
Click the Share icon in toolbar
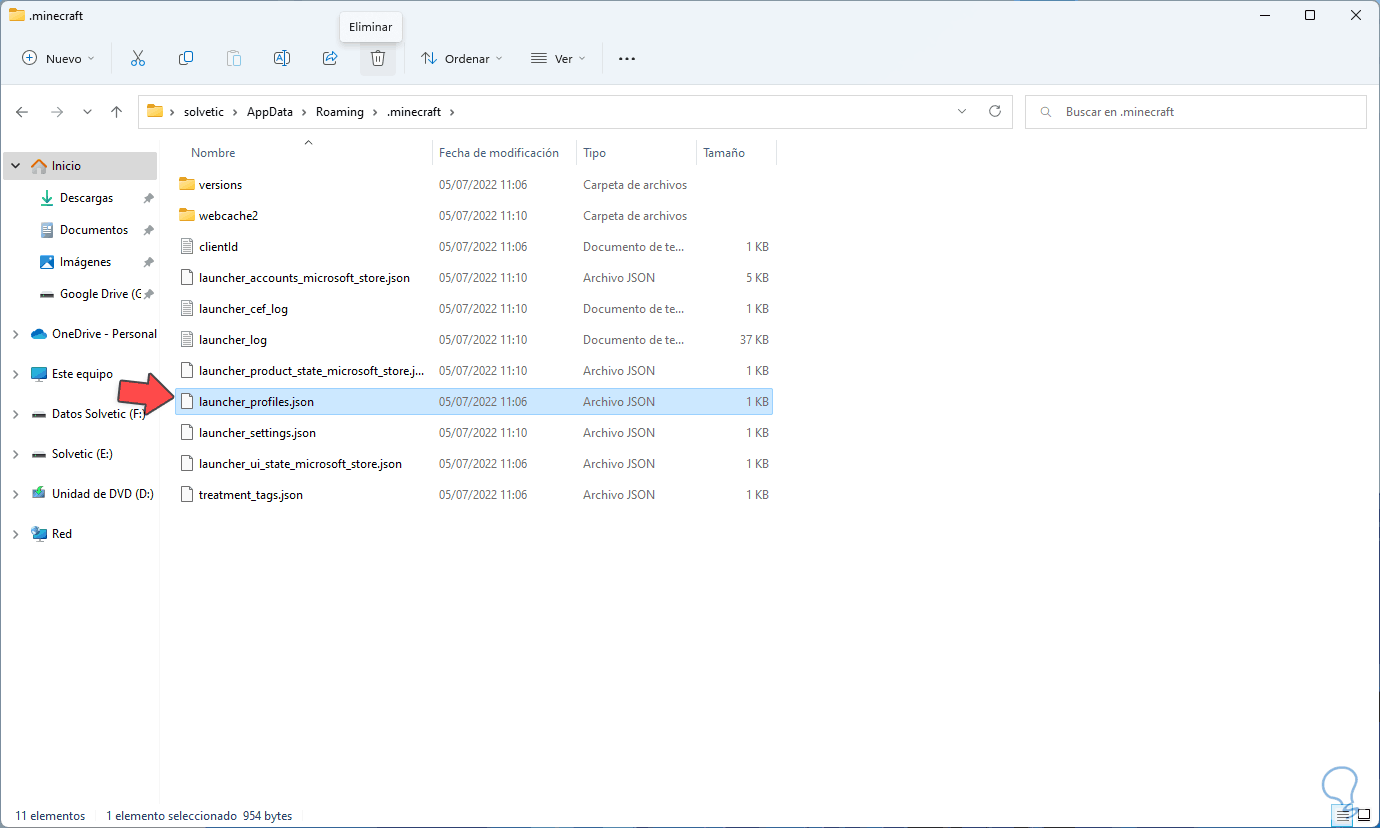pyautogui.click(x=330, y=59)
